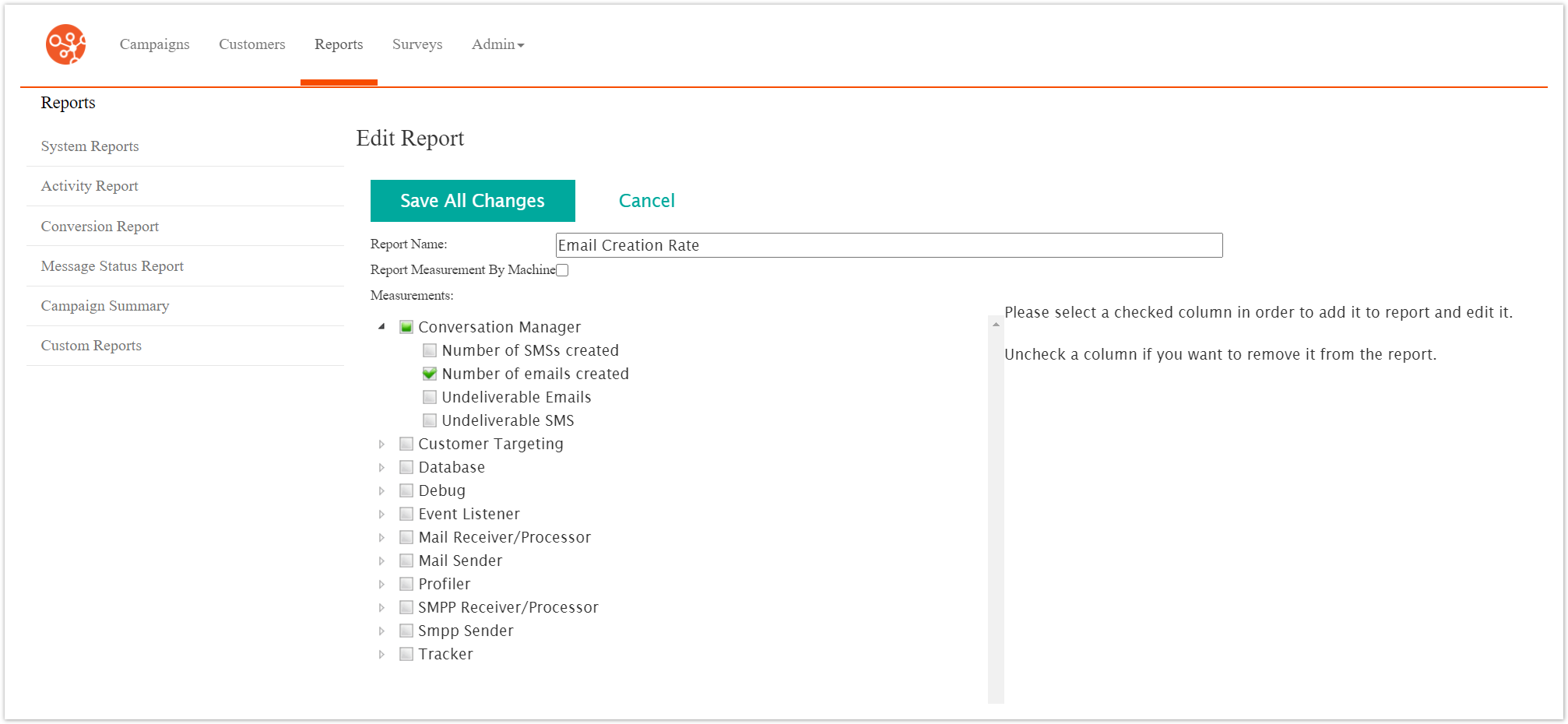The image size is (1568, 724).
Task: Click the application logo in the top bar
Action: [65, 44]
